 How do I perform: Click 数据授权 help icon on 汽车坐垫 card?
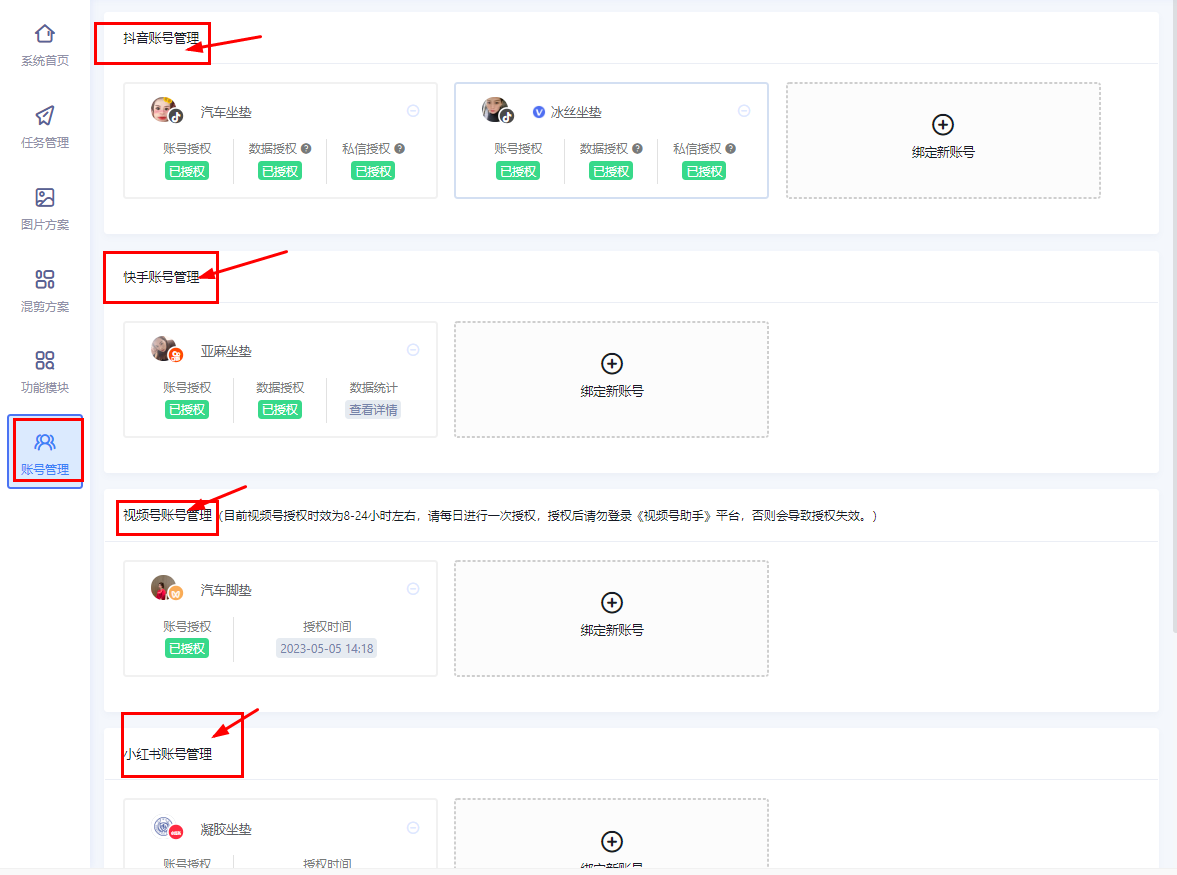tap(306, 149)
